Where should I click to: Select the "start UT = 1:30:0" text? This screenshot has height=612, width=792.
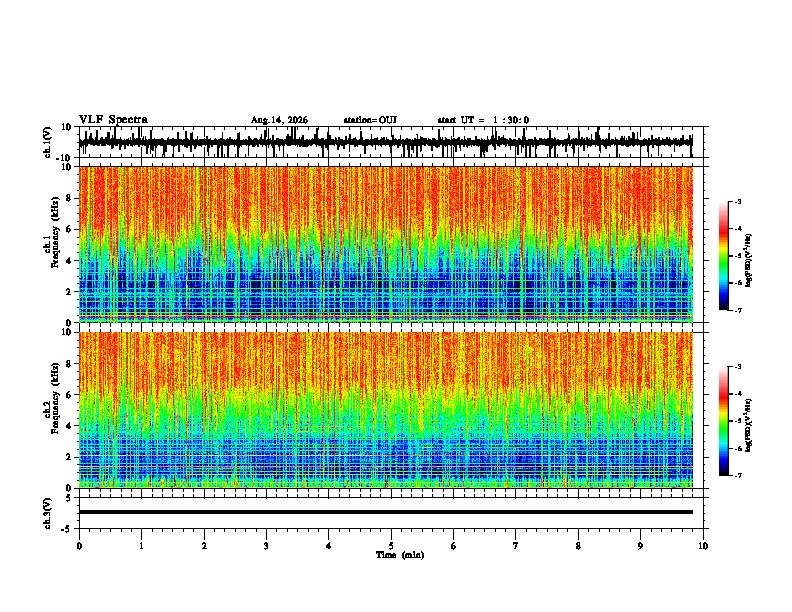[x=483, y=120]
